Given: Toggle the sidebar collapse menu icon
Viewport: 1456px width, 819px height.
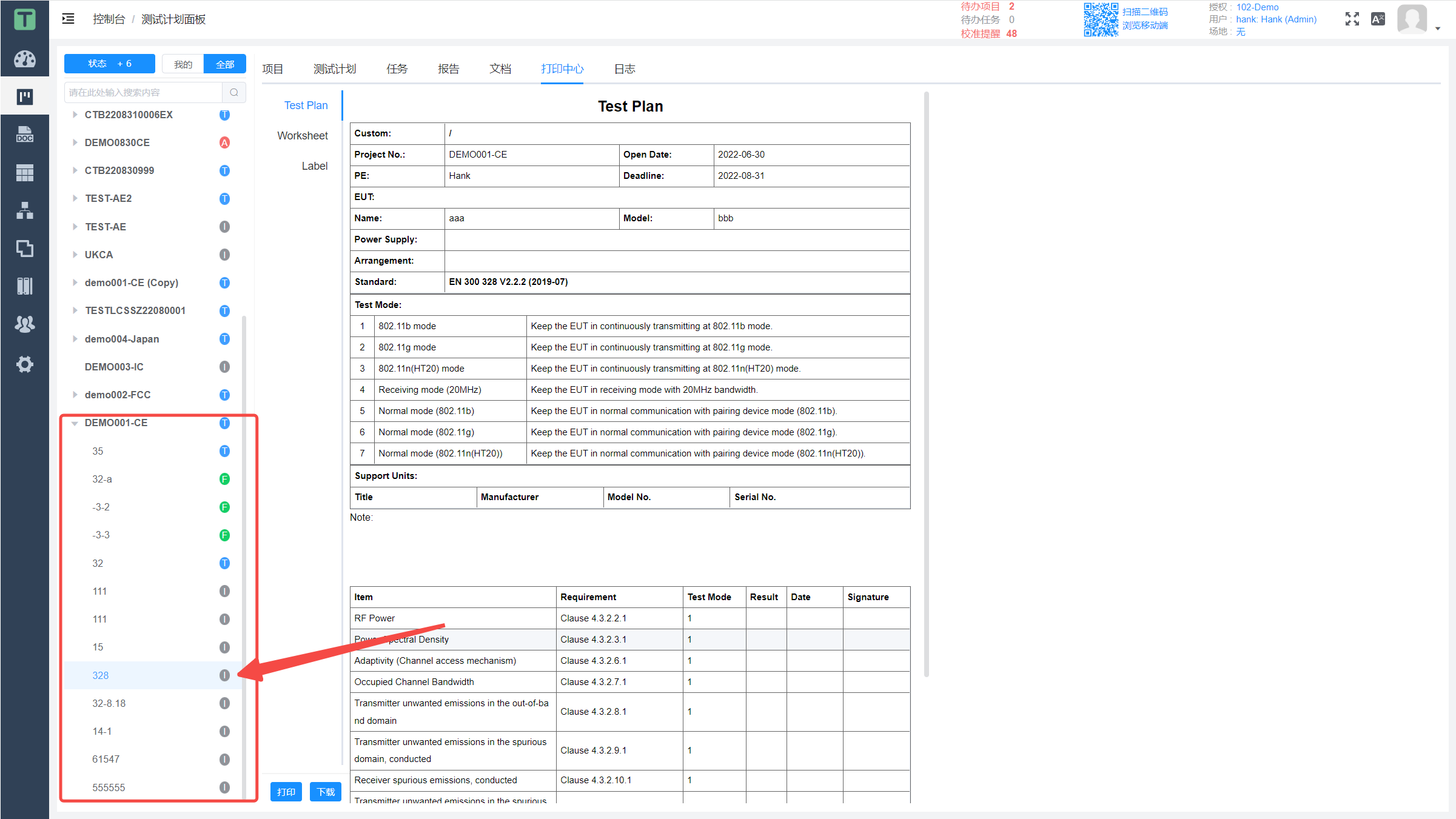Looking at the screenshot, I should coord(69,19).
